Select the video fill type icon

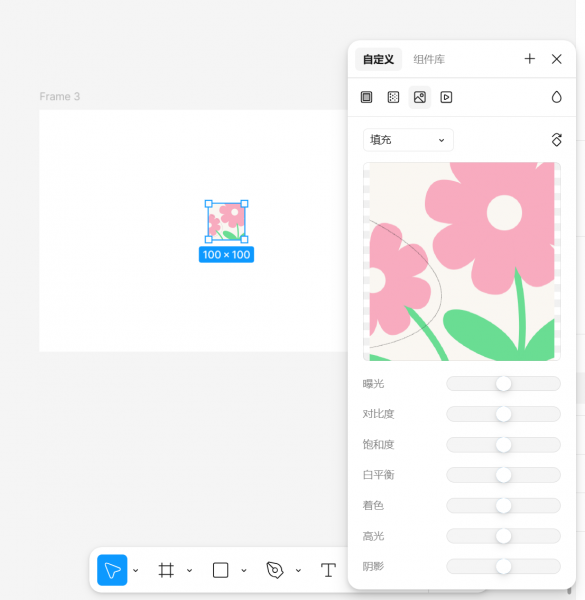pos(446,97)
